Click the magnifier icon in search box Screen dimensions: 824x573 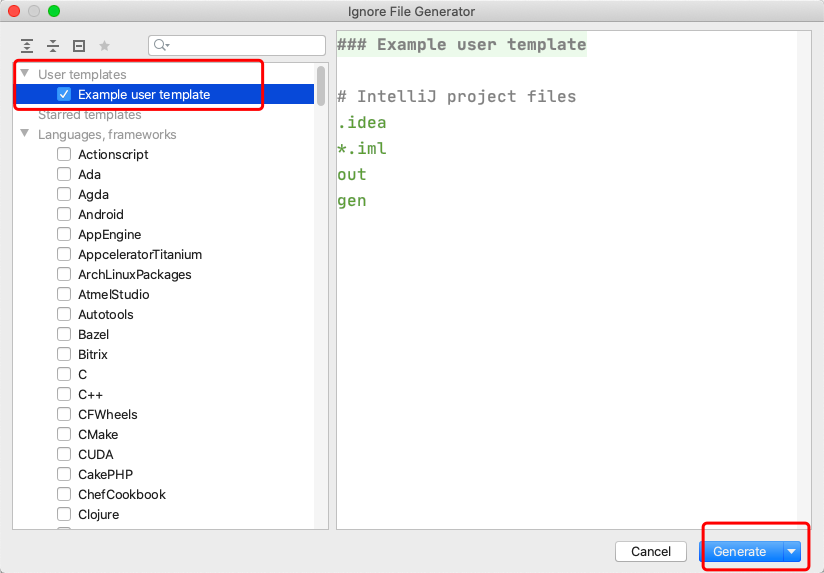pyautogui.click(x=161, y=45)
